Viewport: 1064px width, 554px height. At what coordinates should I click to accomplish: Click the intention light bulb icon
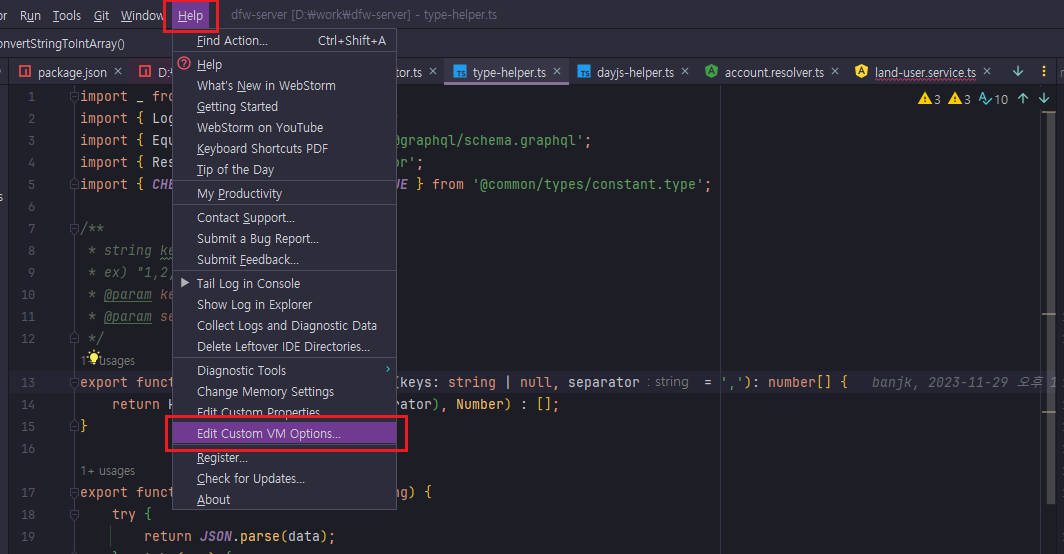(x=94, y=356)
